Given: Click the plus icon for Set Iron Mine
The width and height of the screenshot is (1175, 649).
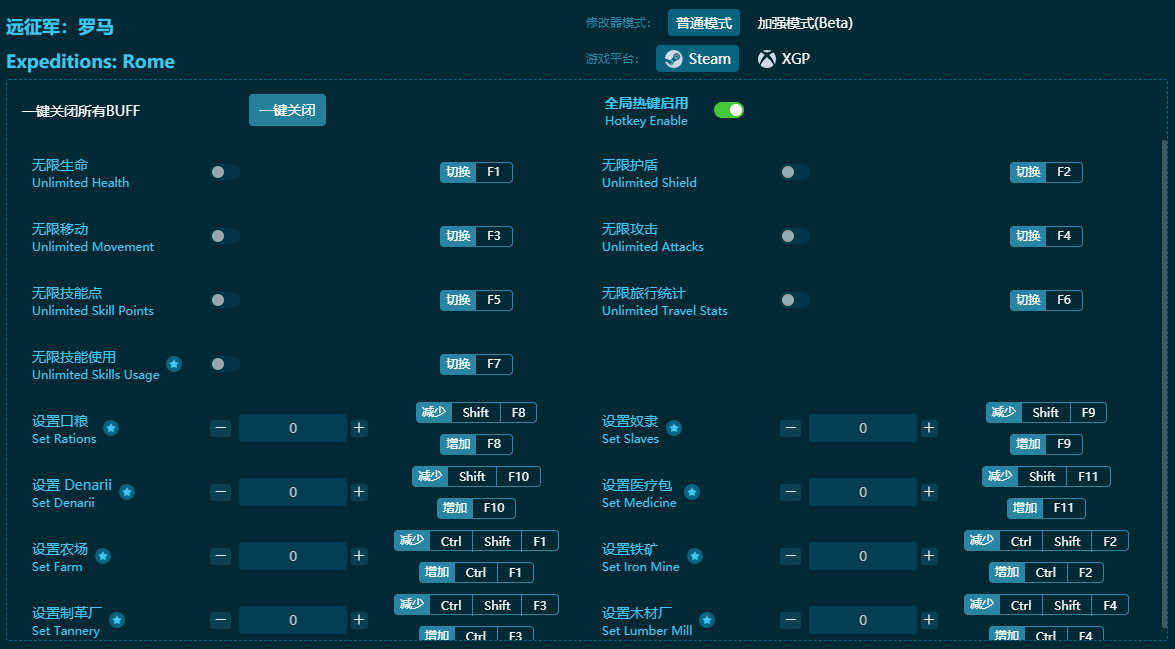Looking at the screenshot, I should click(929, 556).
